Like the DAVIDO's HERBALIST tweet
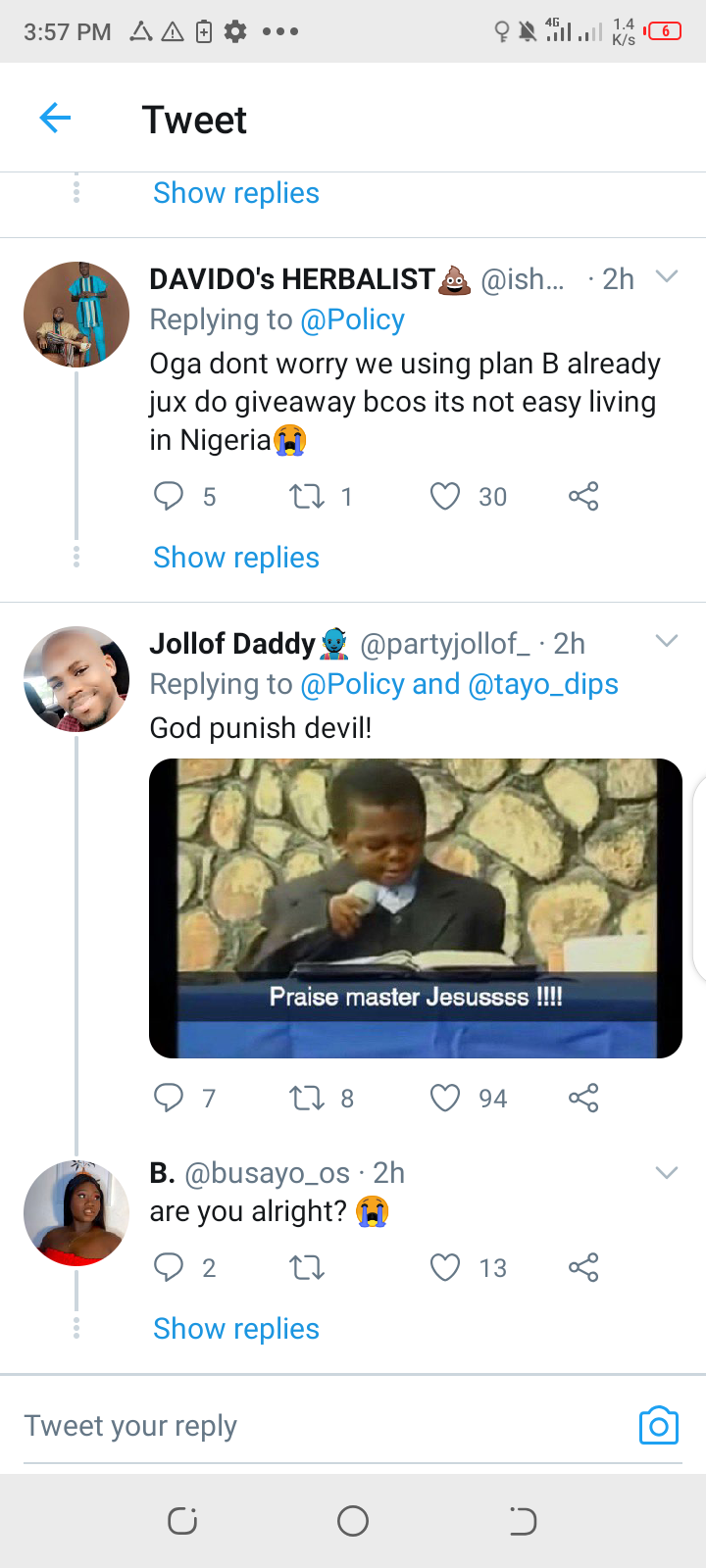The image size is (706, 1568). pyautogui.click(x=445, y=497)
